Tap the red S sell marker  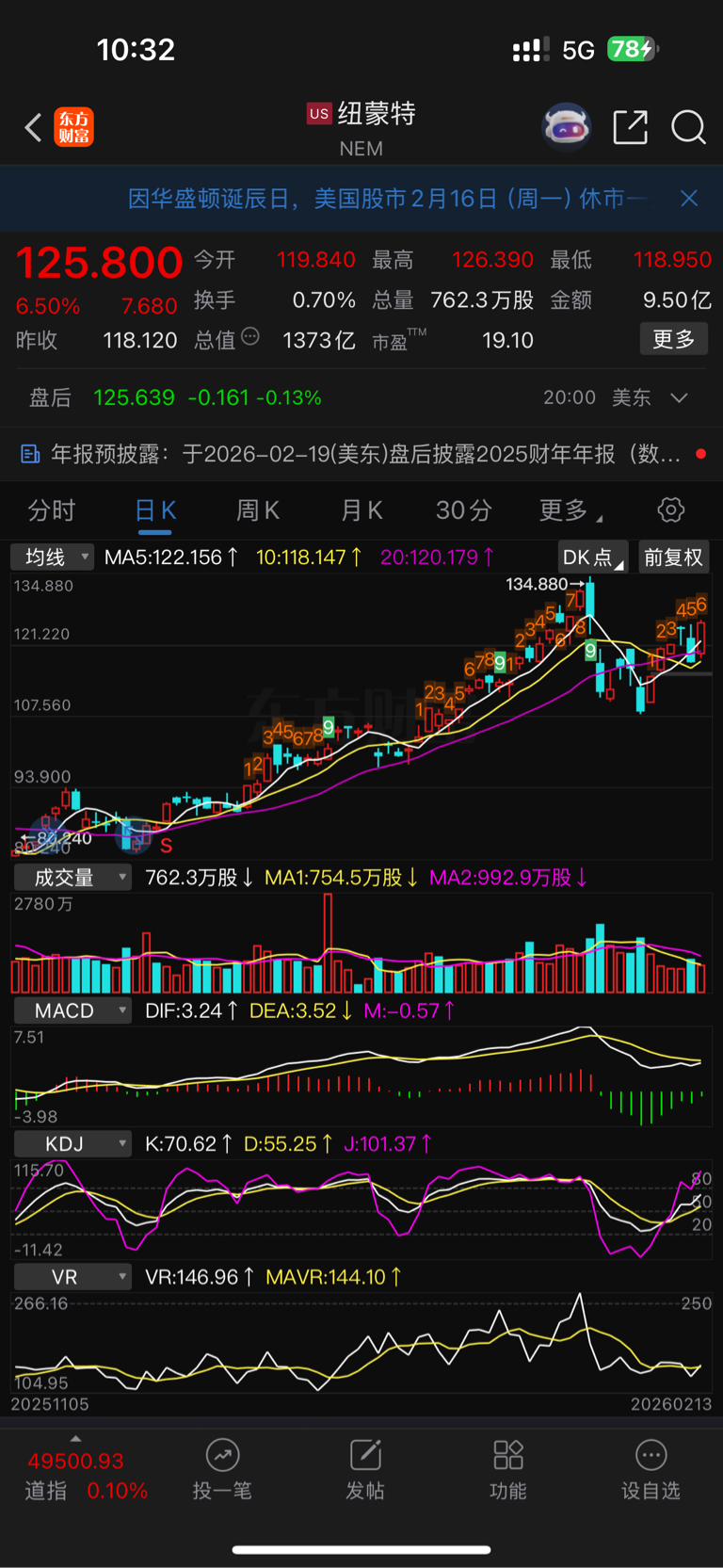tap(167, 846)
